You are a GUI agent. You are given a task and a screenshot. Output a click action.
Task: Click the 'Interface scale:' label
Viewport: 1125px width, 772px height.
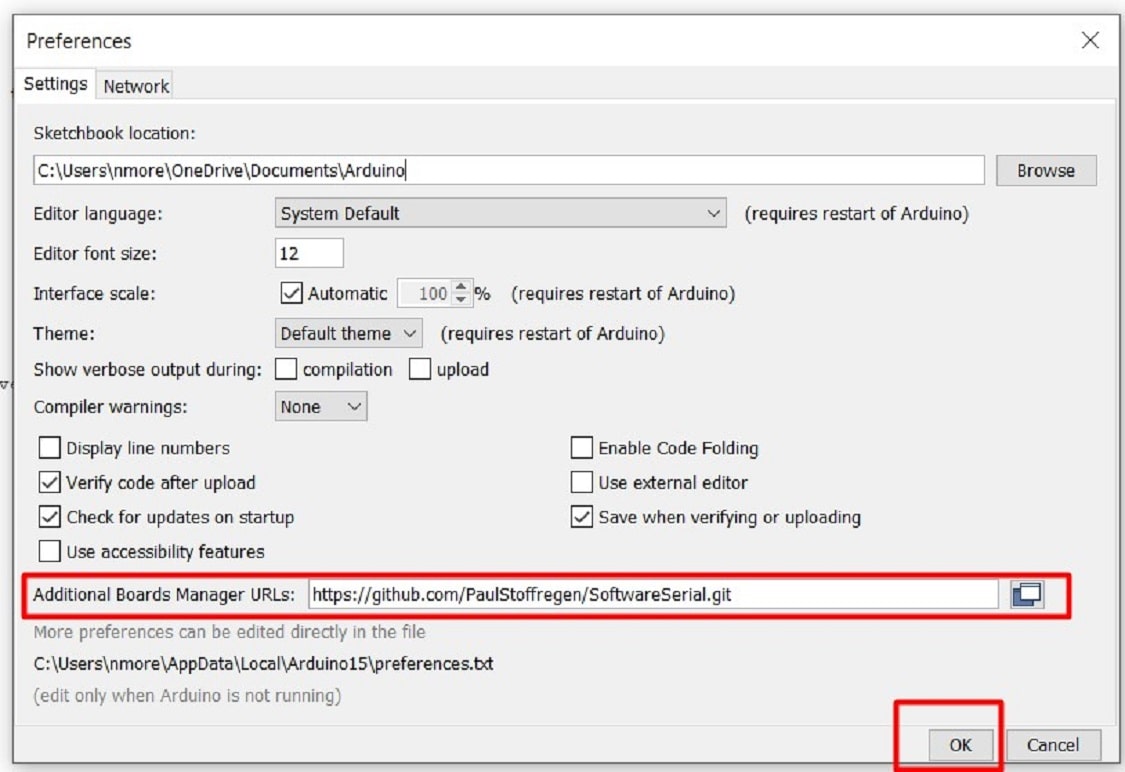(x=94, y=293)
